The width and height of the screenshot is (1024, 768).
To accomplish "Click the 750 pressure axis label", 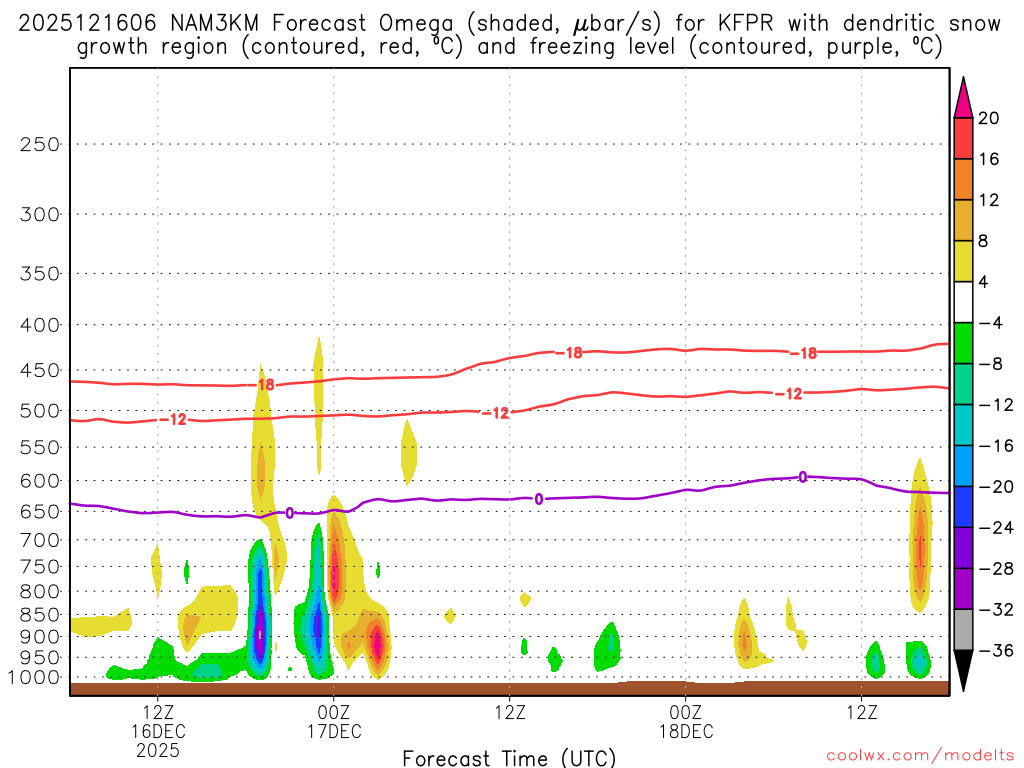I will (x=40, y=567).
